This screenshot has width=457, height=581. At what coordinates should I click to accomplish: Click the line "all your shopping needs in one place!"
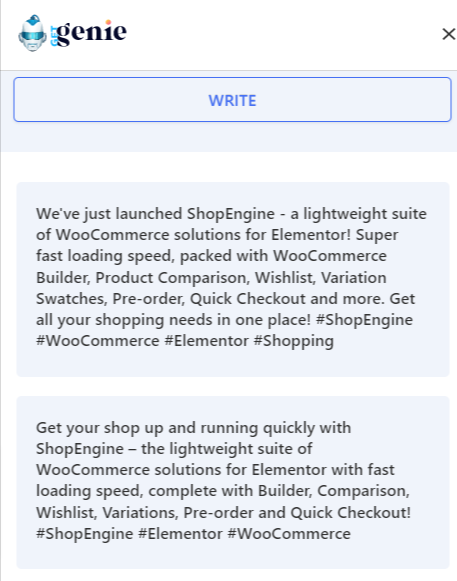[x=173, y=320]
